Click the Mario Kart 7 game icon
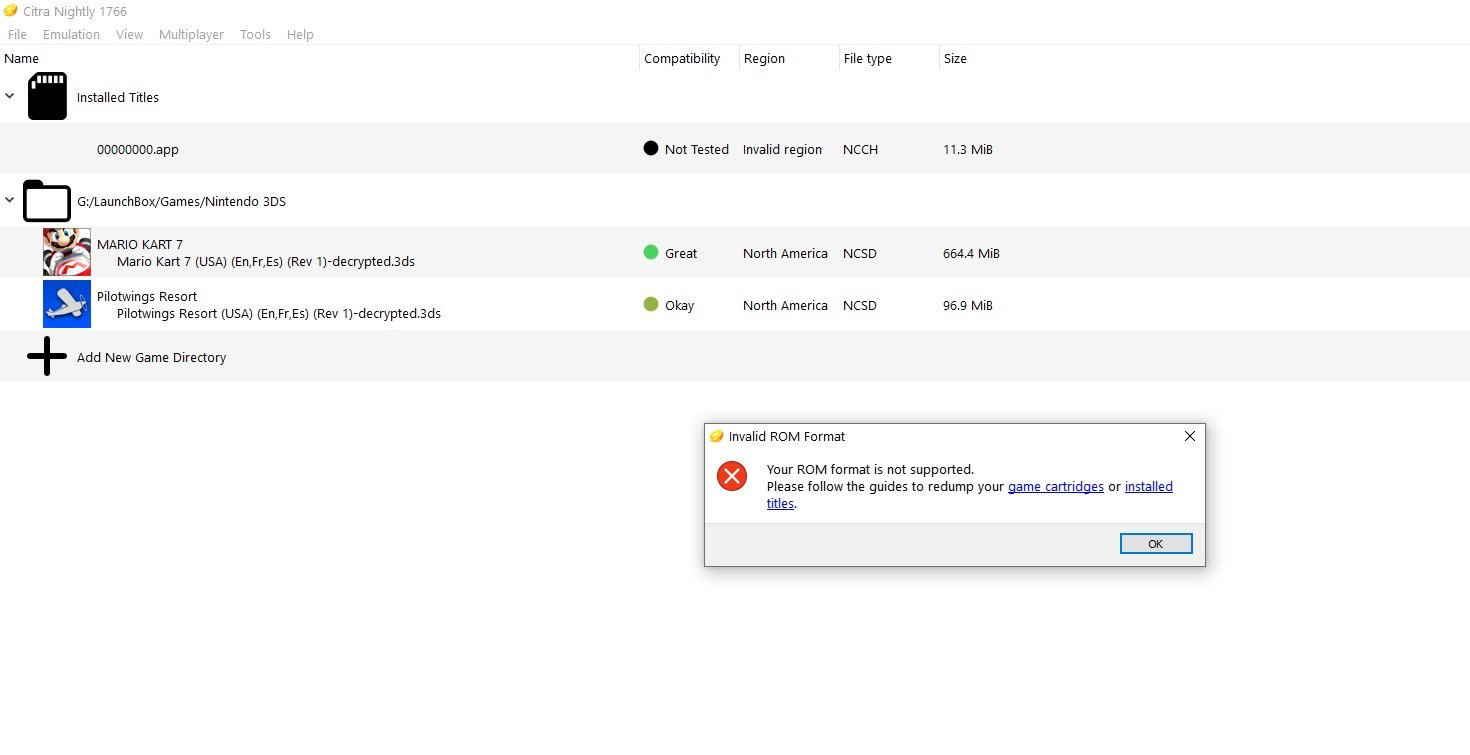Screen dimensions: 1470x755 67,252
